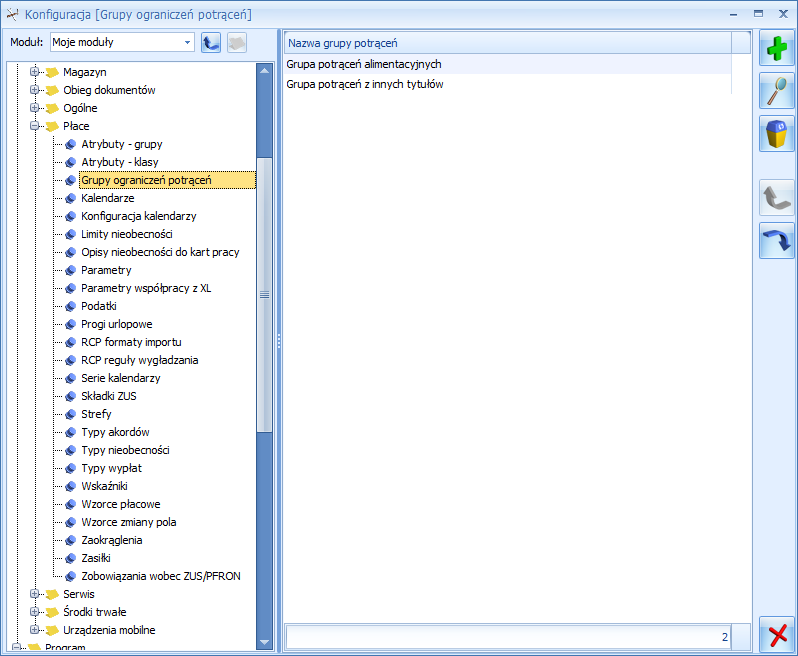Open Serie kalendarzy

tap(121, 378)
